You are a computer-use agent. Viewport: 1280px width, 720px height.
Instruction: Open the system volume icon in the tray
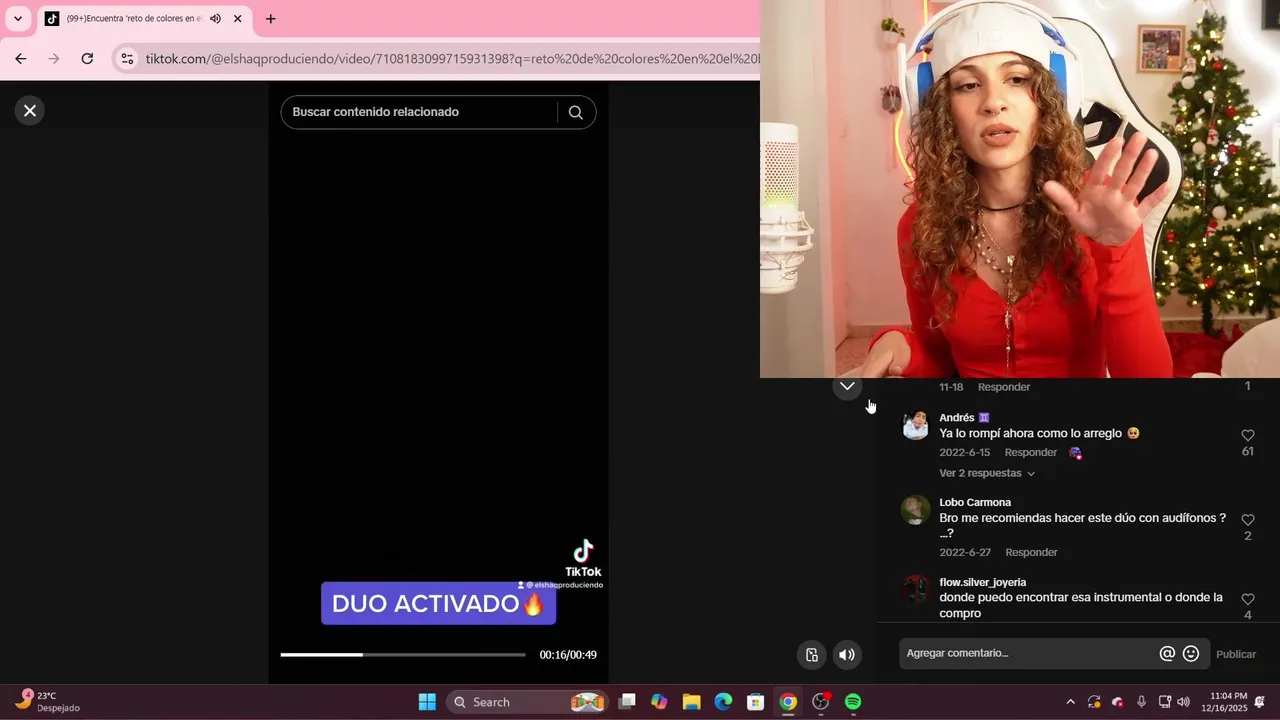point(1184,702)
